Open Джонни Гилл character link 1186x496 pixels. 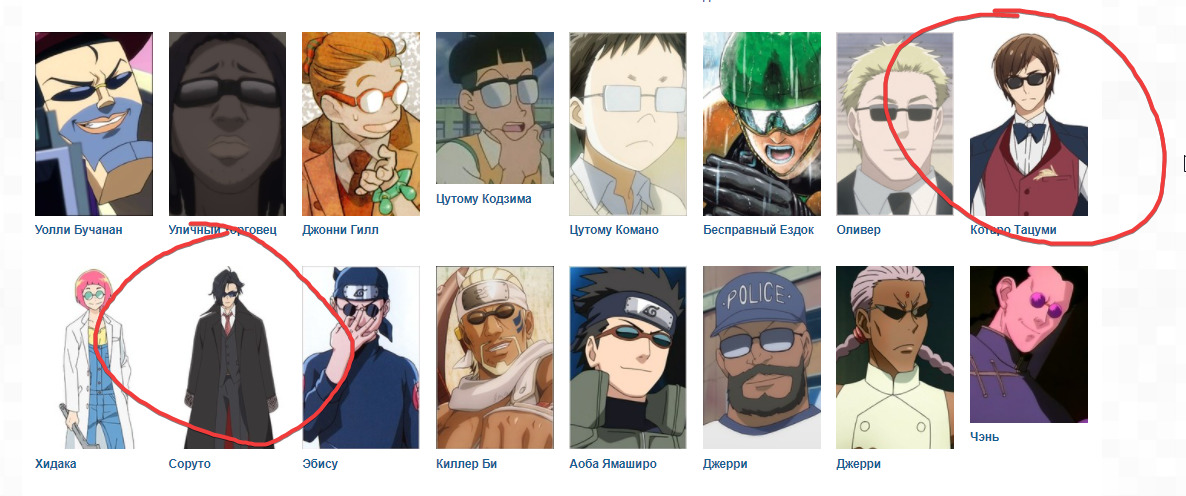point(340,230)
